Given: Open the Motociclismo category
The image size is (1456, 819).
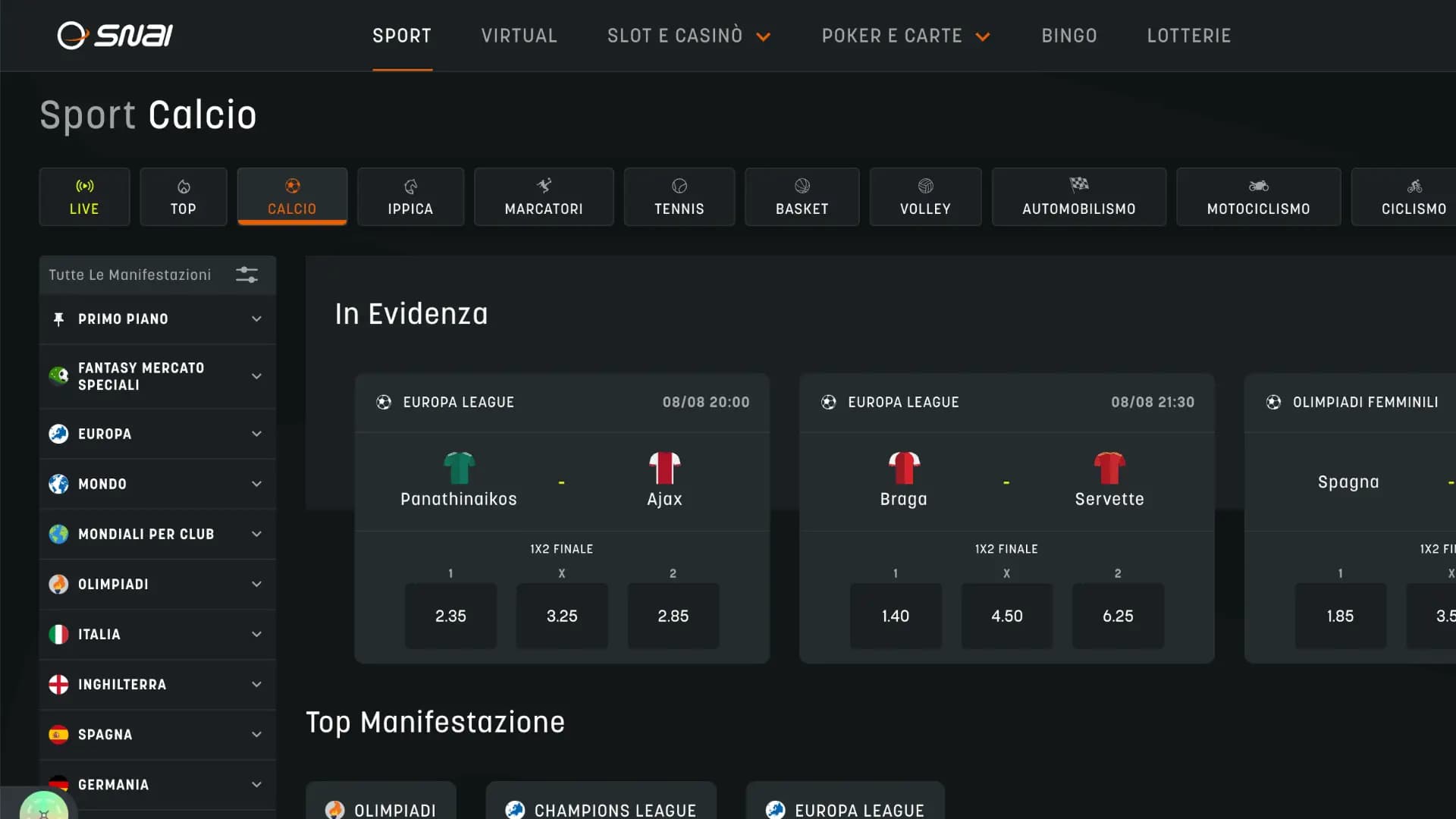Looking at the screenshot, I should click(1258, 197).
